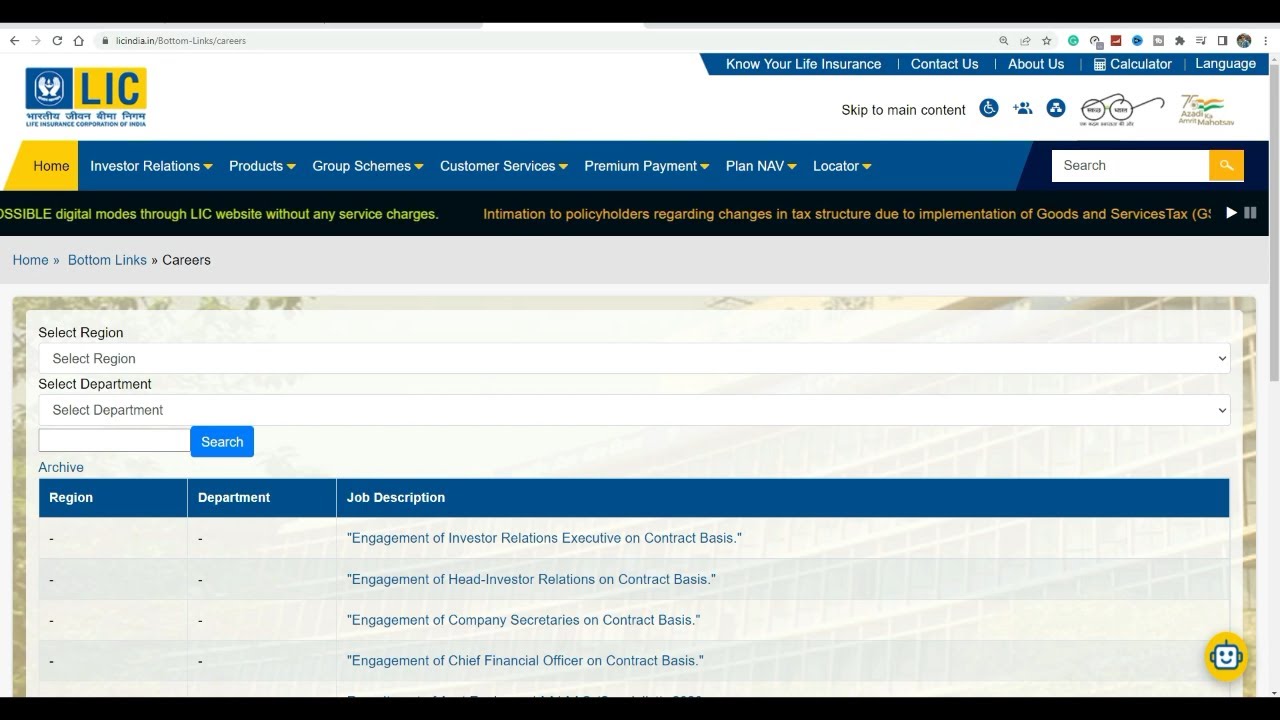Open the Archive link
Image resolution: width=1280 pixels, height=720 pixels.
tap(61, 467)
